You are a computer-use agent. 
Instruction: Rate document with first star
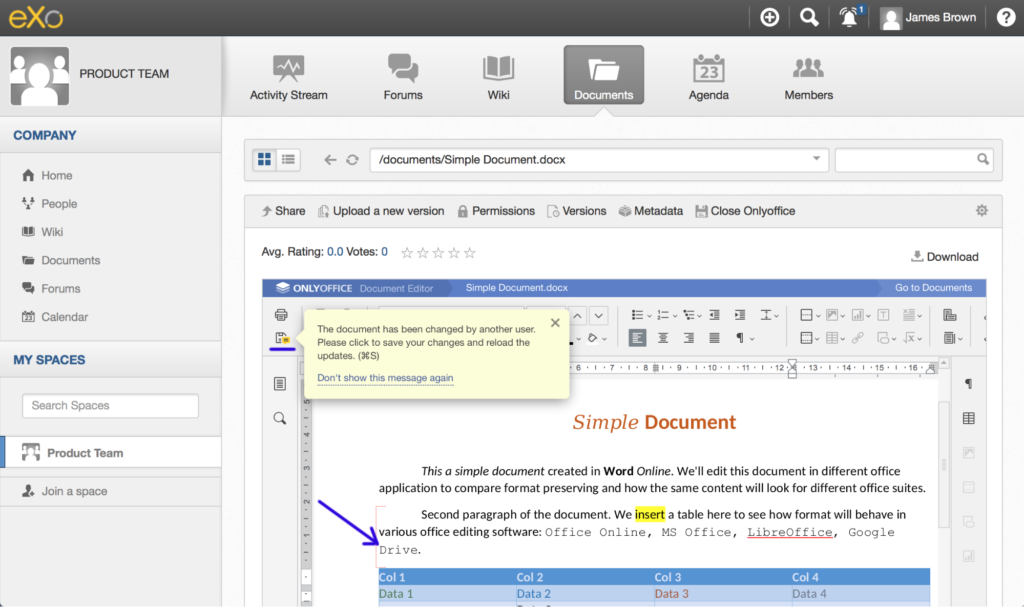(x=407, y=253)
